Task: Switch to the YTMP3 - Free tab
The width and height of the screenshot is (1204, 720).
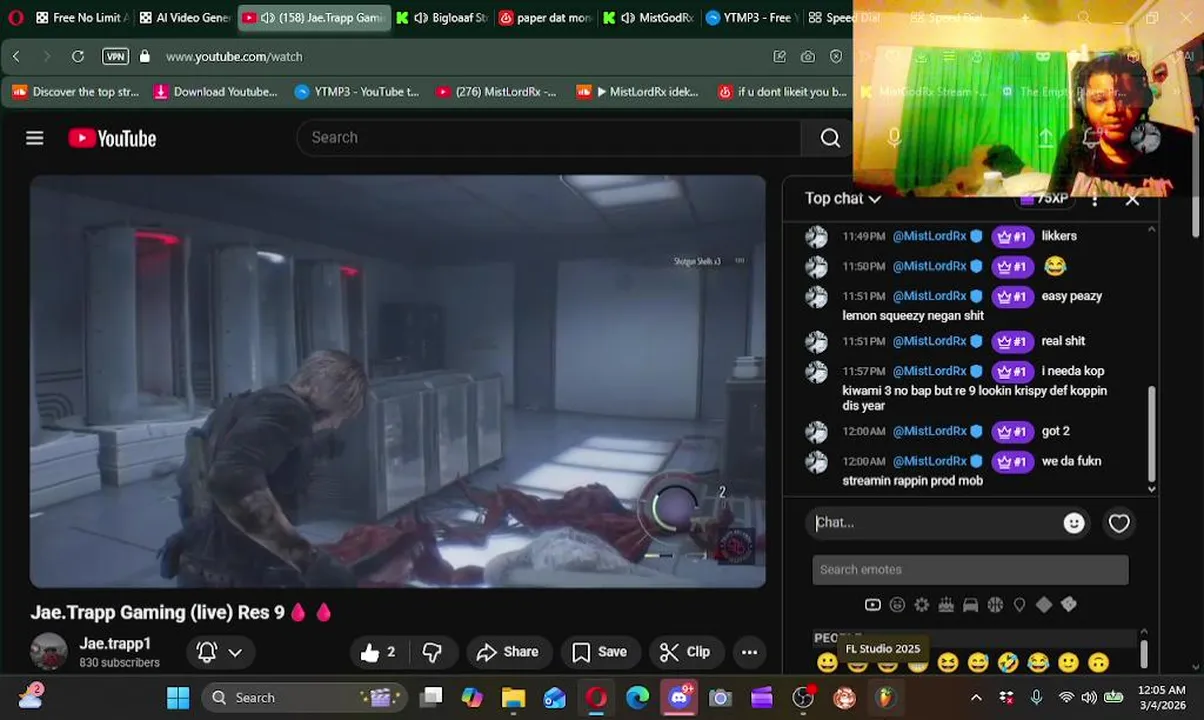Action: pyautogui.click(x=751, y=17)
